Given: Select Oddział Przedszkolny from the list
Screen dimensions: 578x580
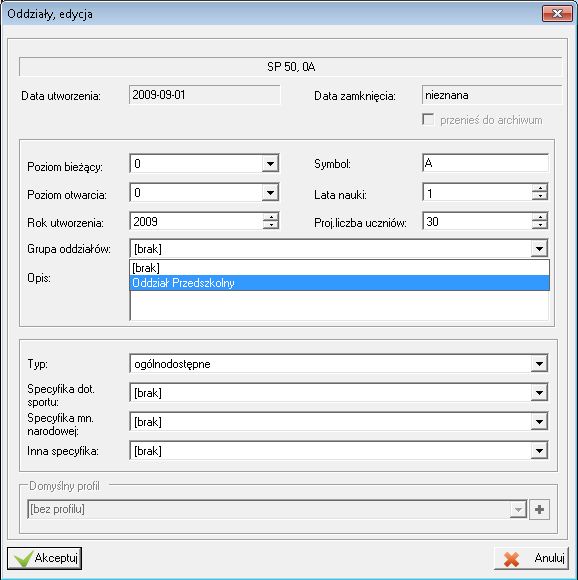Looking at the screenshot, I should (x=339, y=283).
